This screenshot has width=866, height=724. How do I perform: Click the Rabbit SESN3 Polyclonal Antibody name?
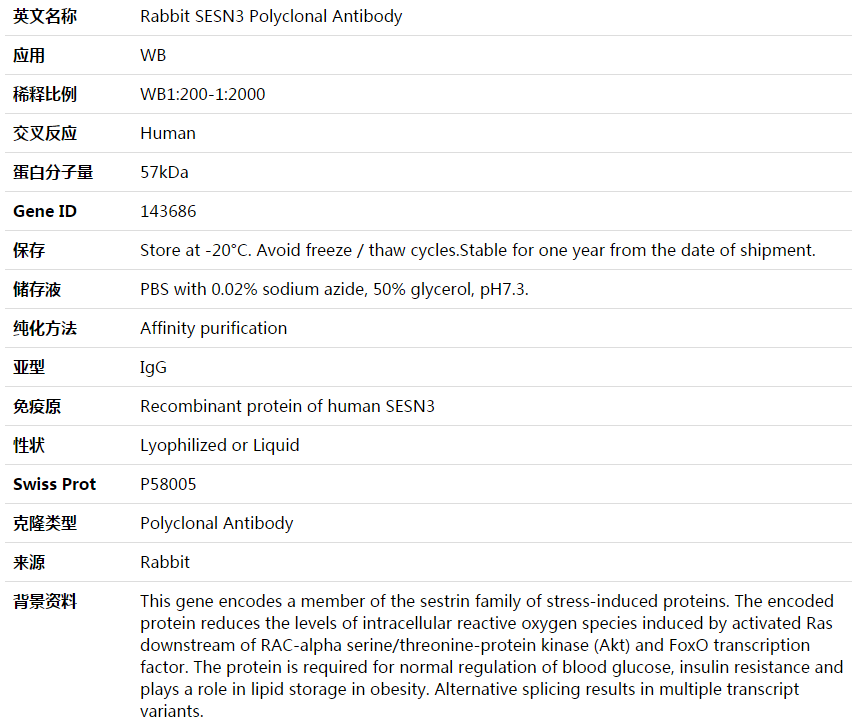[x=271, y=17]
